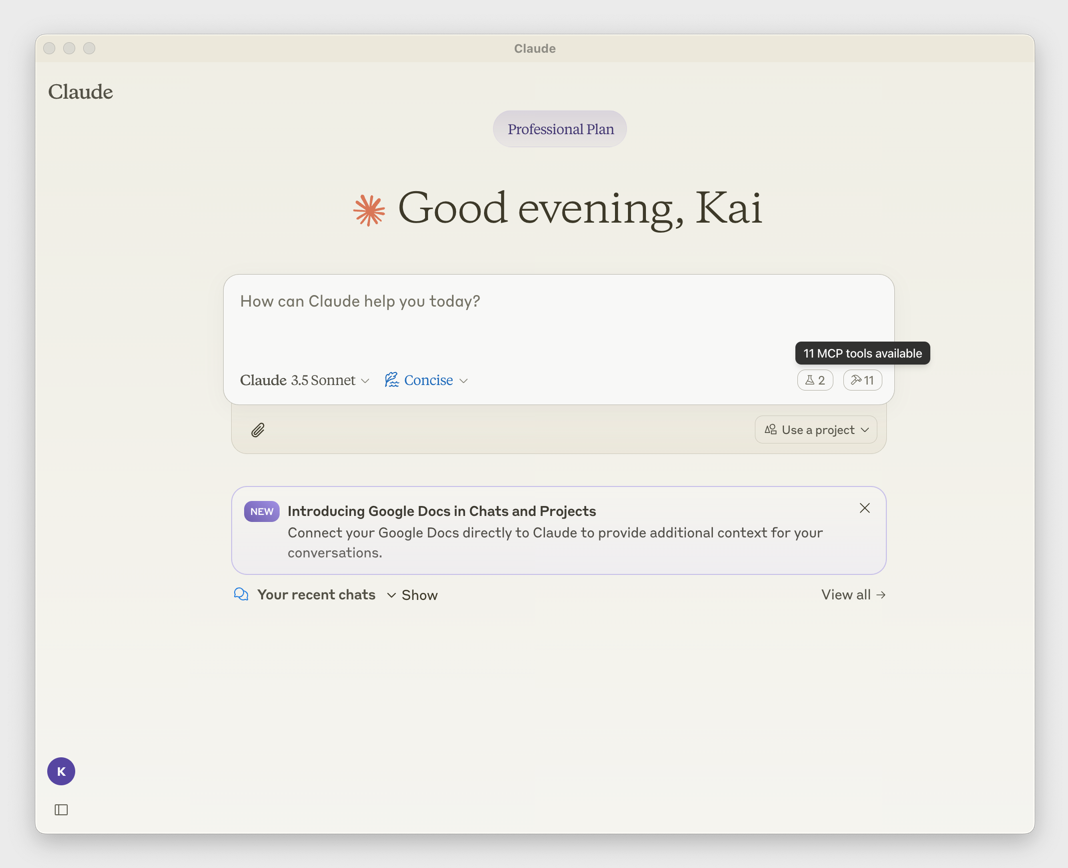1068x868 pixels.
Task: Click the yellow minimize window button
Action: (x=69, y=48)
